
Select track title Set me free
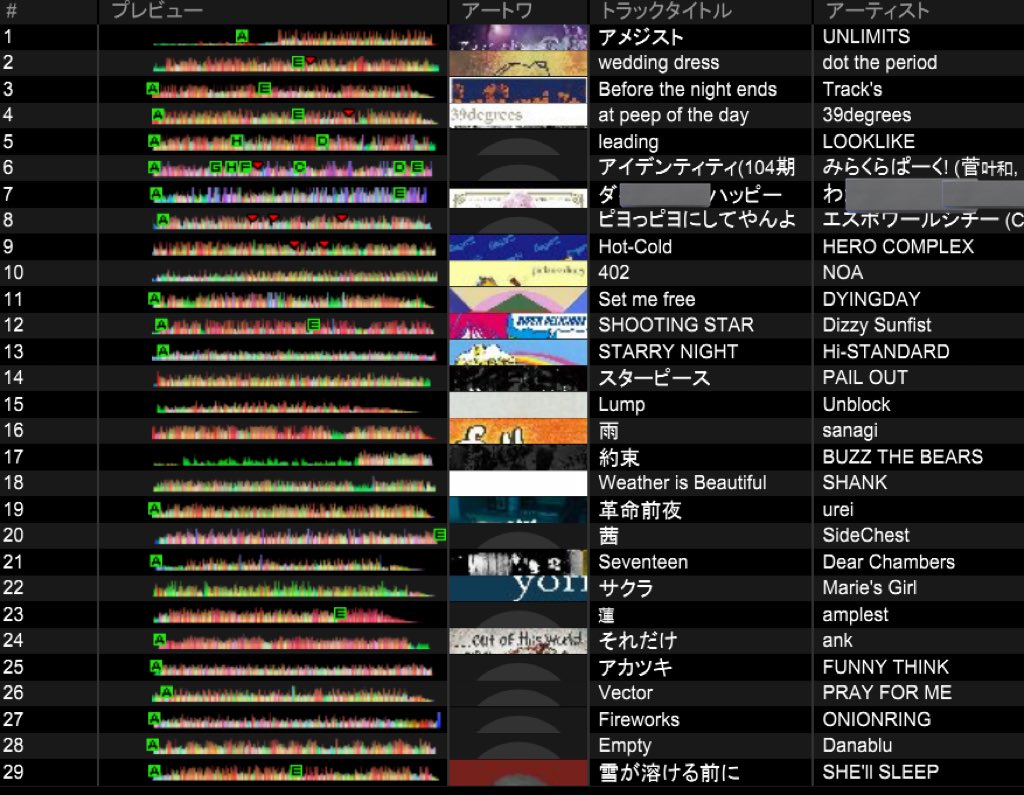pyautogui.click(x=647, y=299)
